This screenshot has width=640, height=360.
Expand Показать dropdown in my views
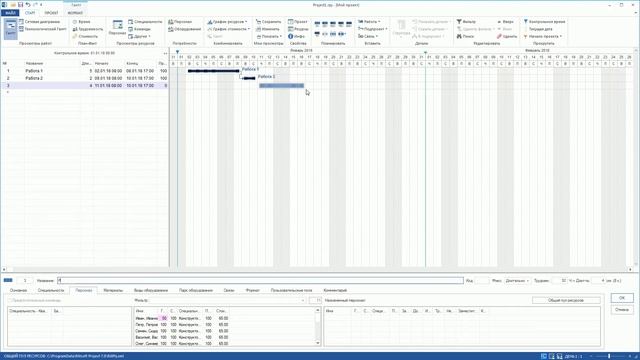[x=269, y=36]
